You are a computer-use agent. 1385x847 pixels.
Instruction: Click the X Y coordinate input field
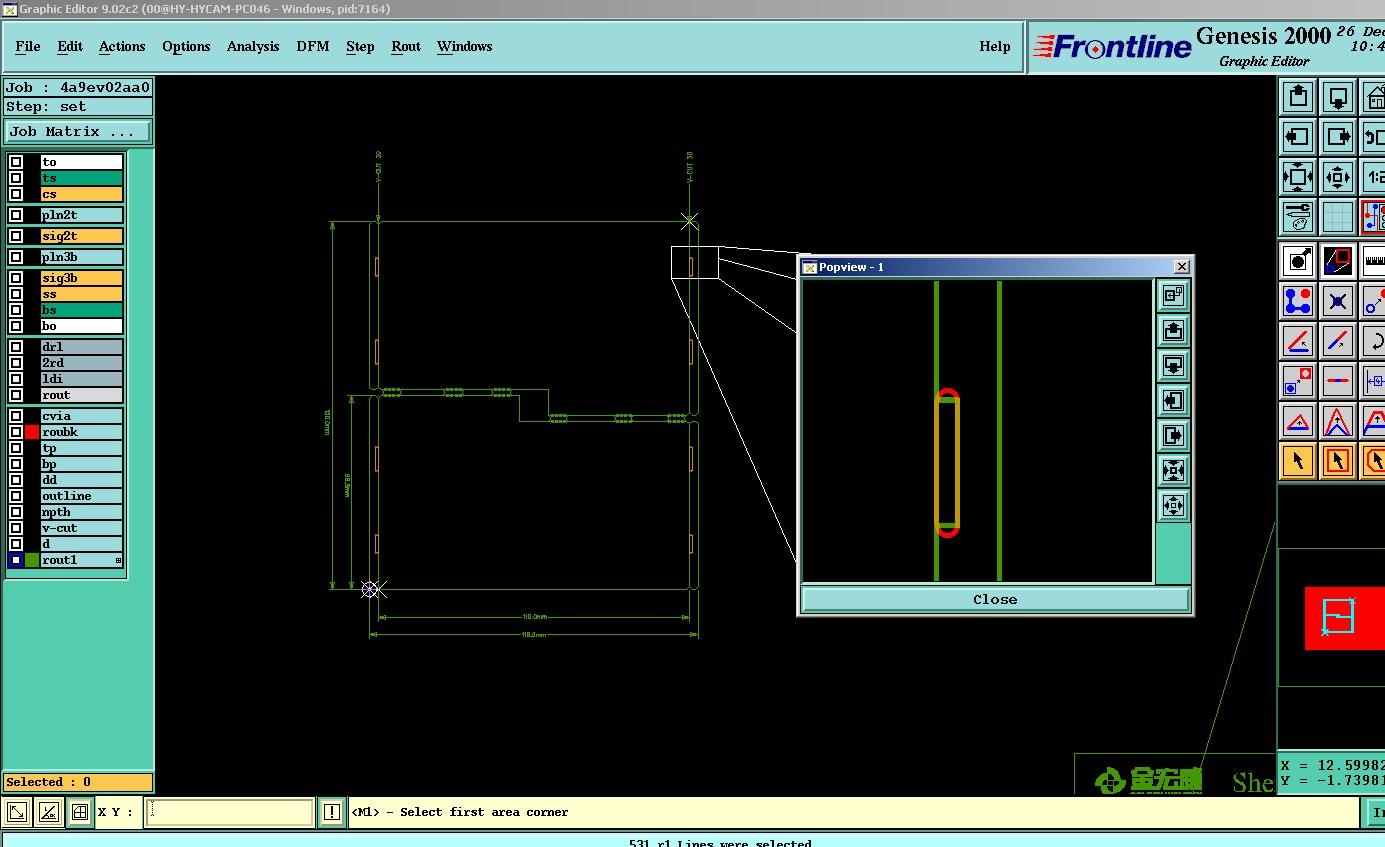(229, 812)
